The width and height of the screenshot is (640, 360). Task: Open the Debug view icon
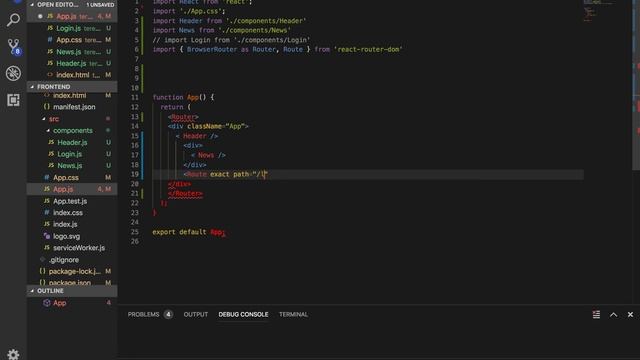13,73
